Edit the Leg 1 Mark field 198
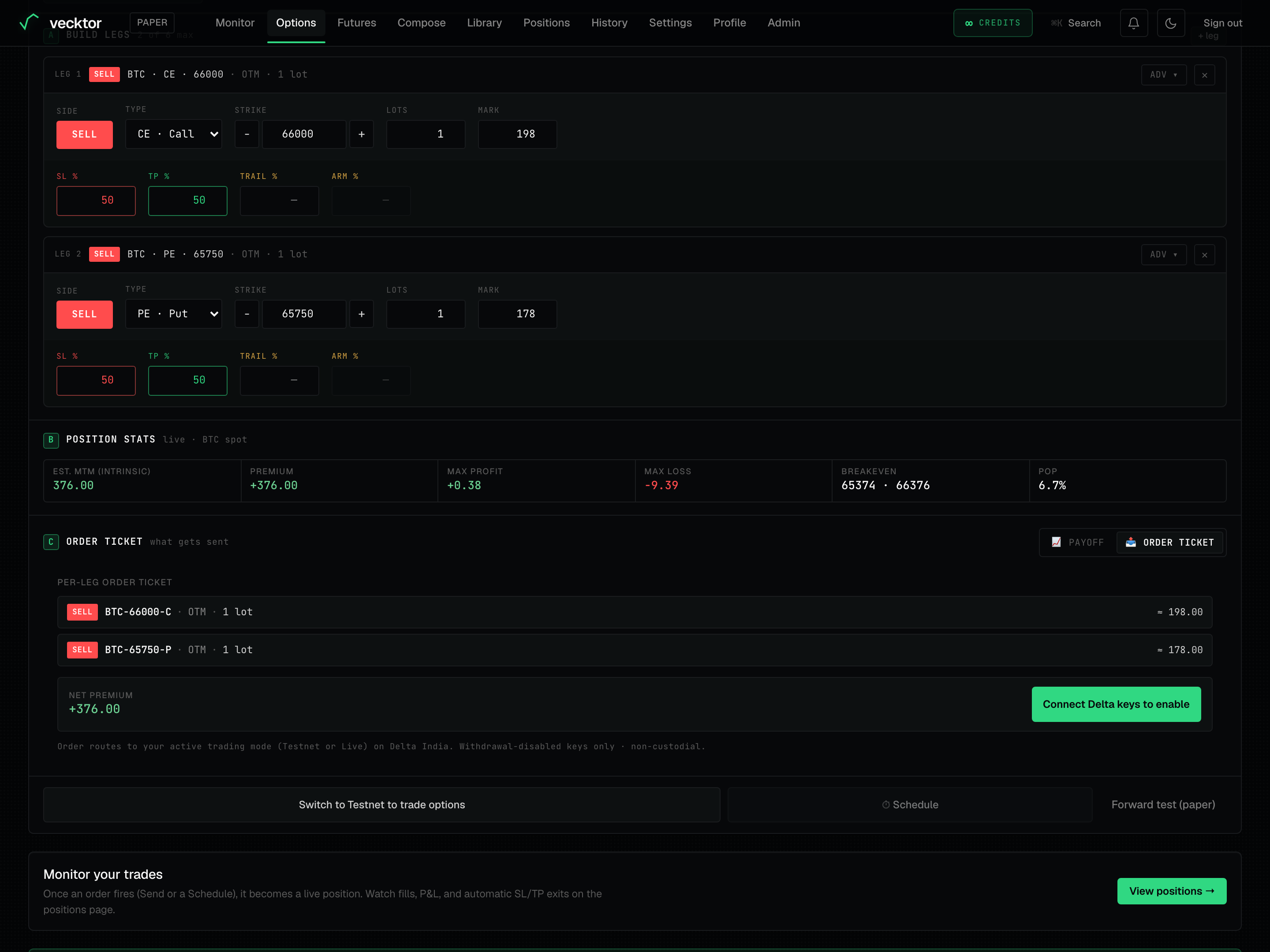This screenshot has height=952, width=1270. pyautogui.click(x=517, y=134)
